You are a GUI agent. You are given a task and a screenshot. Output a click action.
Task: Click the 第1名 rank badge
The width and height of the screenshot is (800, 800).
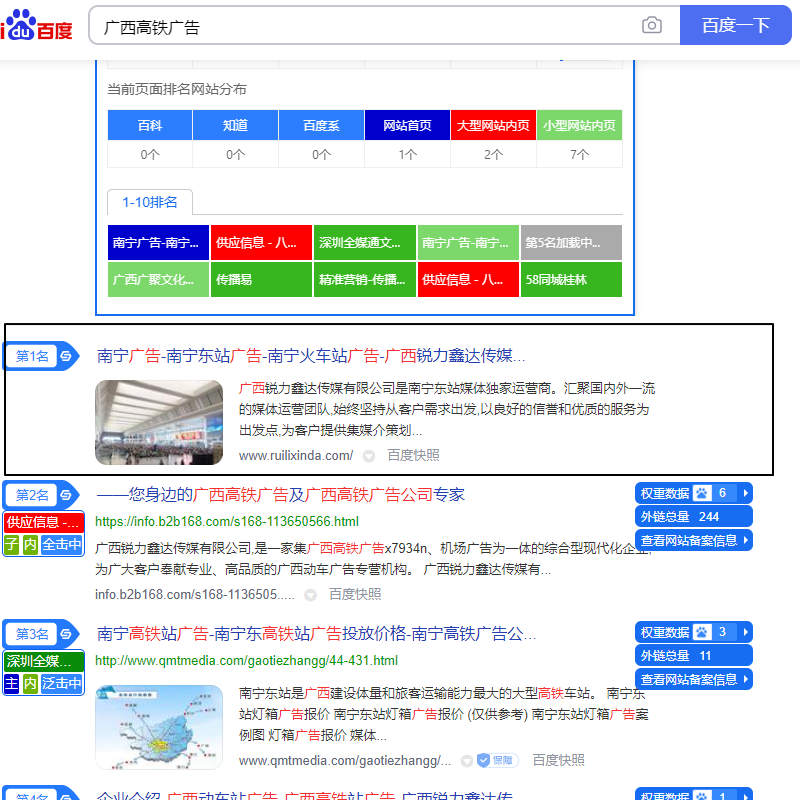pyautogui.click(x=32, y=356)
